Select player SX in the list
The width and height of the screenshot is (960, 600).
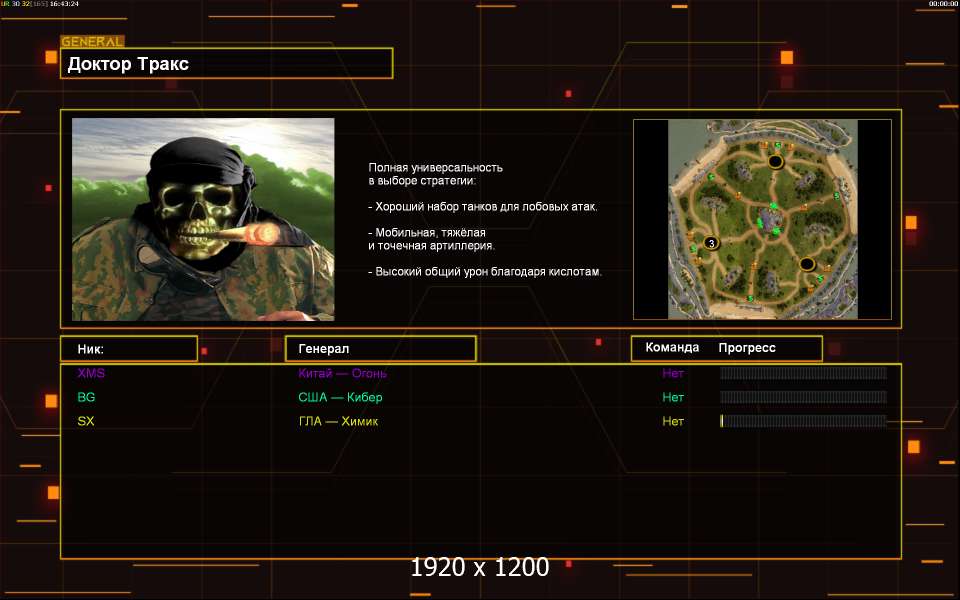[86, 421]
